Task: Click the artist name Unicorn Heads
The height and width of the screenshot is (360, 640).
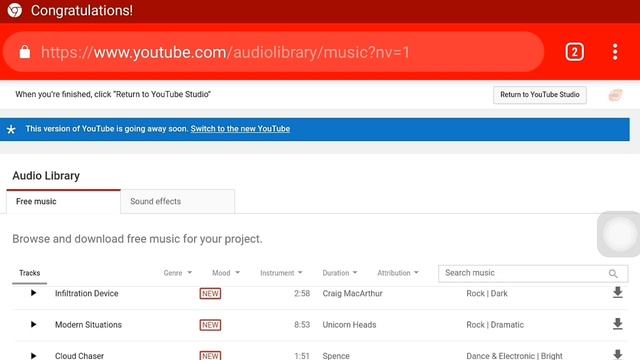Action: click(x=349, y=324)
